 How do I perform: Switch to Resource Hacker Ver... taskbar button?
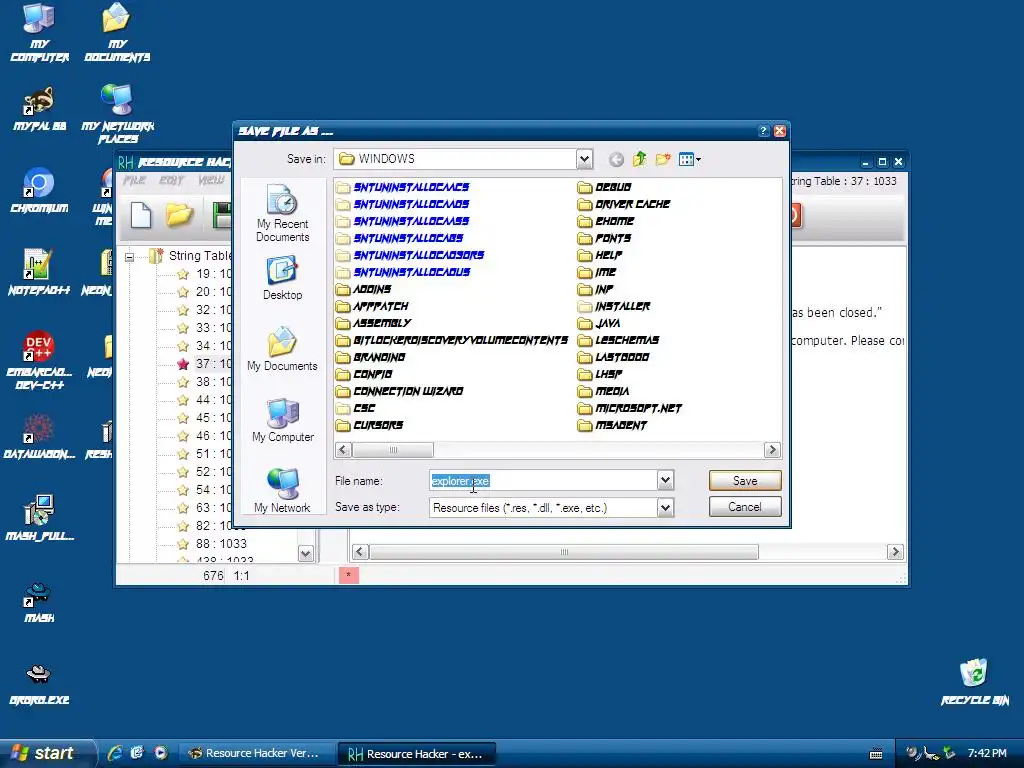coord(255,753)
